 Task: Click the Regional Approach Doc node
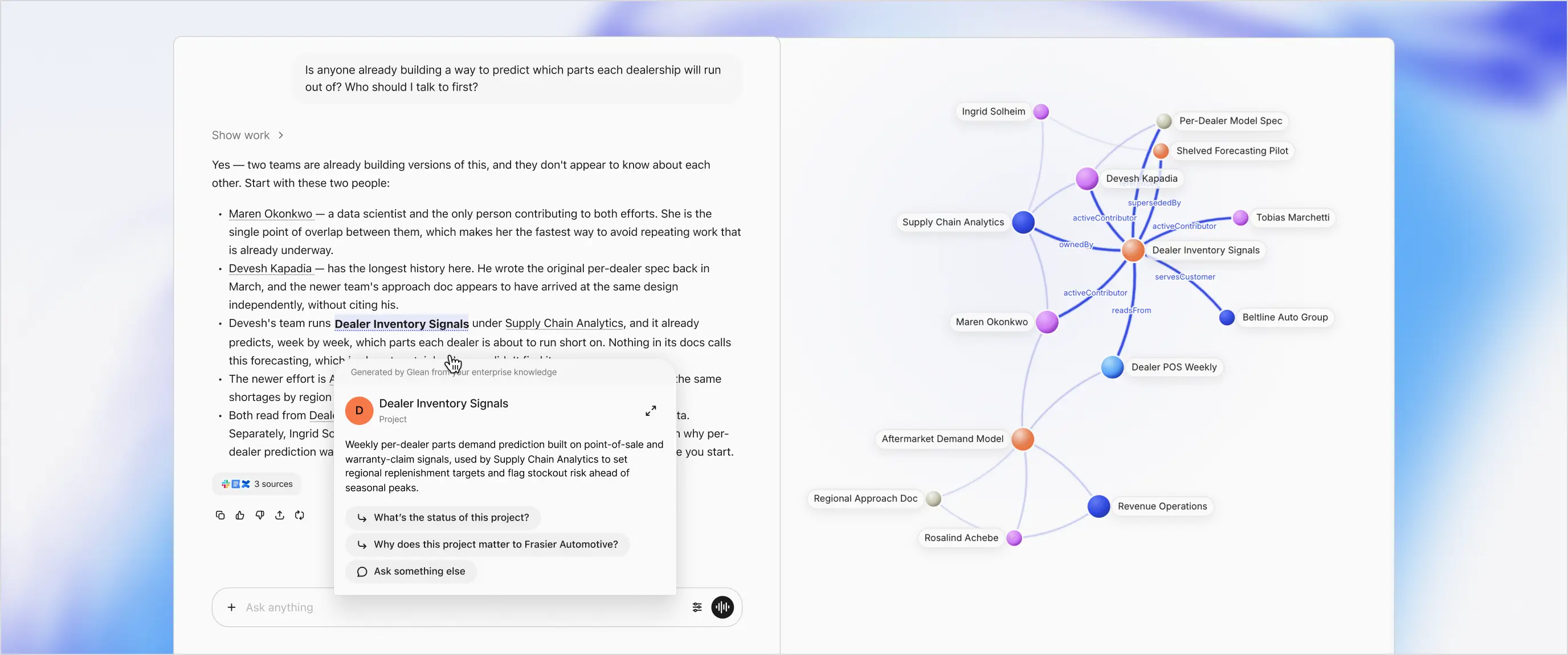click(x=933, y=498)
